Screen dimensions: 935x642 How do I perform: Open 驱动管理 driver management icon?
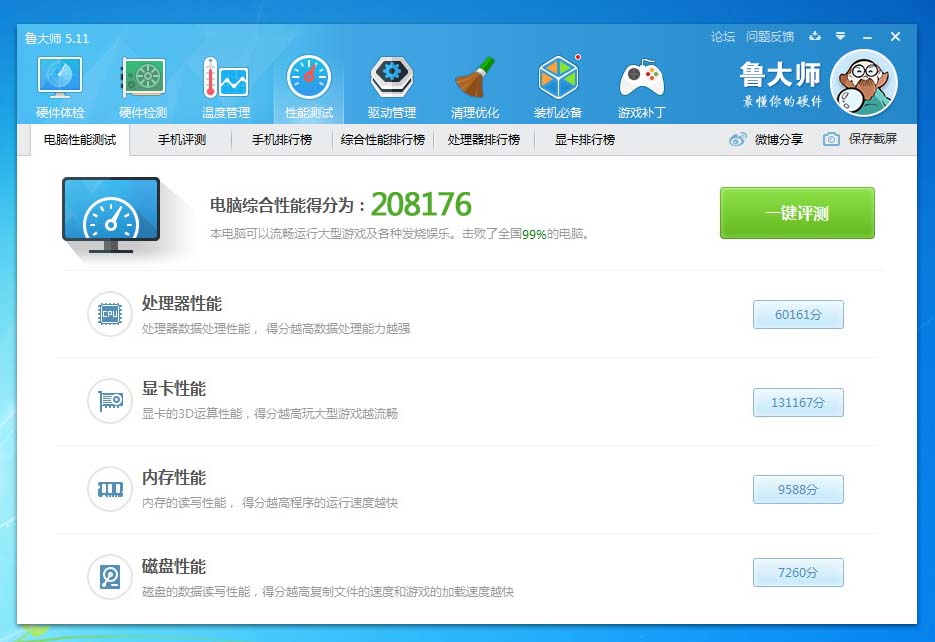point(392,77)
